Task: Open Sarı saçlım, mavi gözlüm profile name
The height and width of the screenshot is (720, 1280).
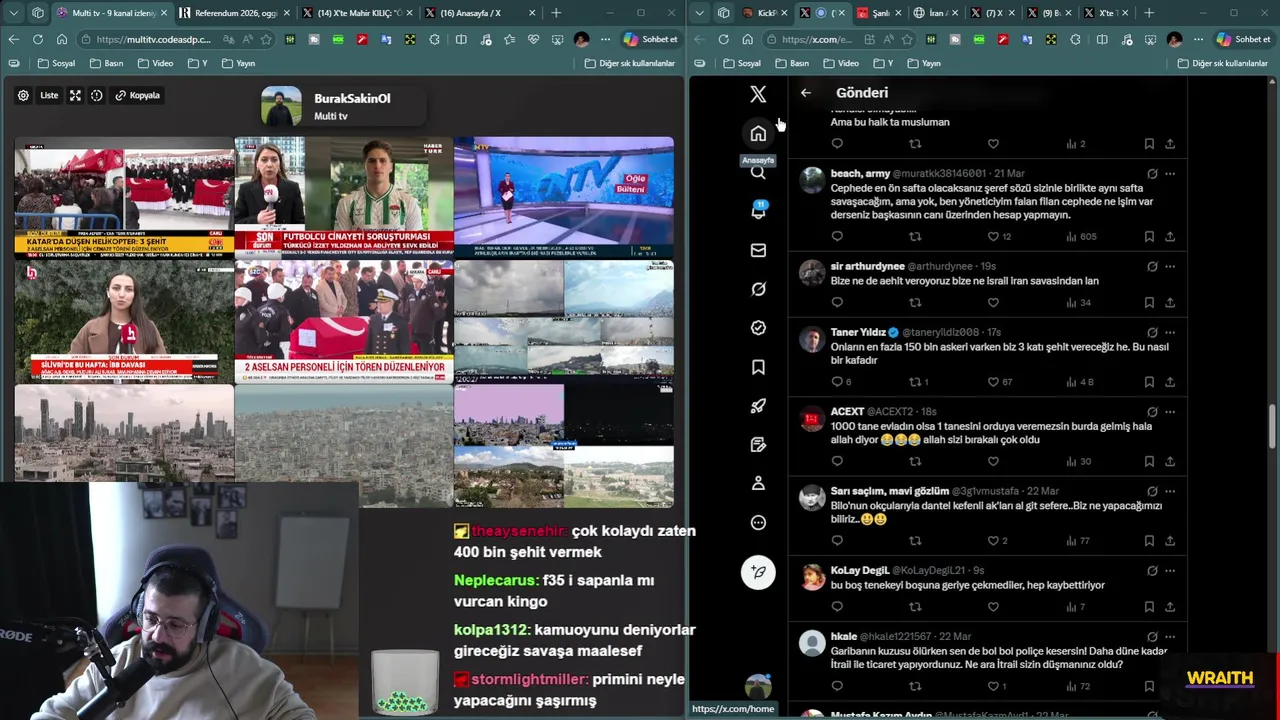Action: pyautogui.click(x=889, y=492)
